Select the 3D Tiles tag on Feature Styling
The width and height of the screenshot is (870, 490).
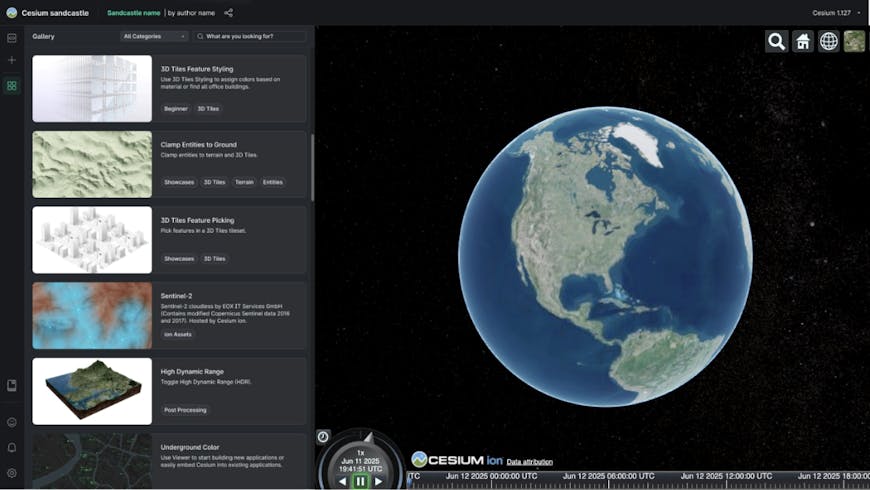tap(209, 109)
